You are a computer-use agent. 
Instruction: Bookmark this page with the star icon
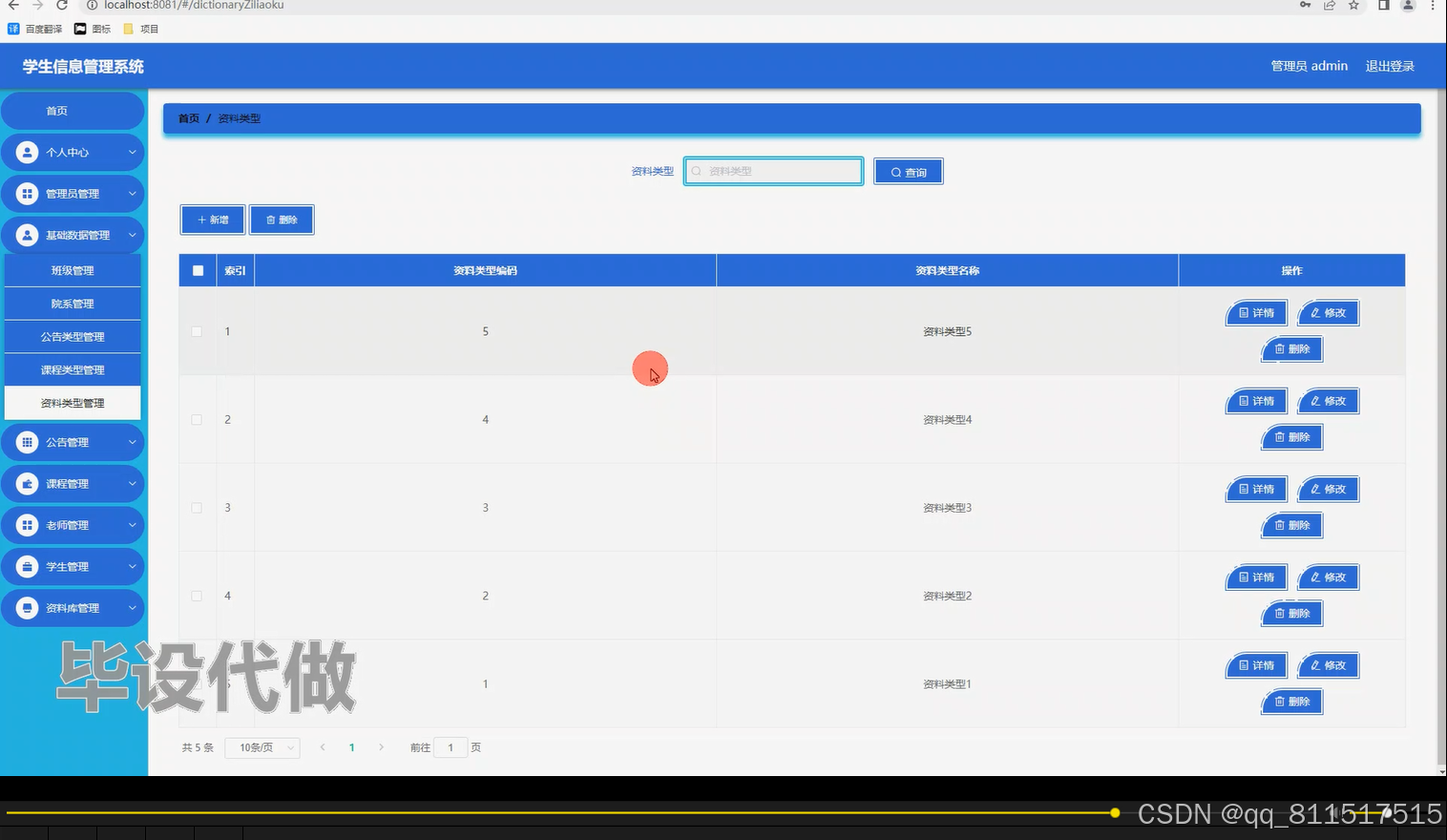tap(1353, 5)
